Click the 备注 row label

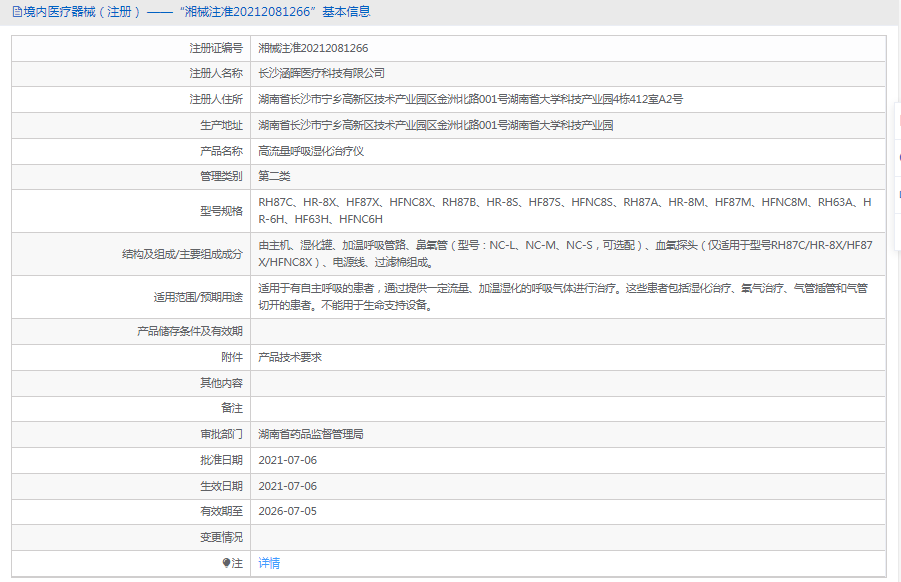(x=232, y=408)
